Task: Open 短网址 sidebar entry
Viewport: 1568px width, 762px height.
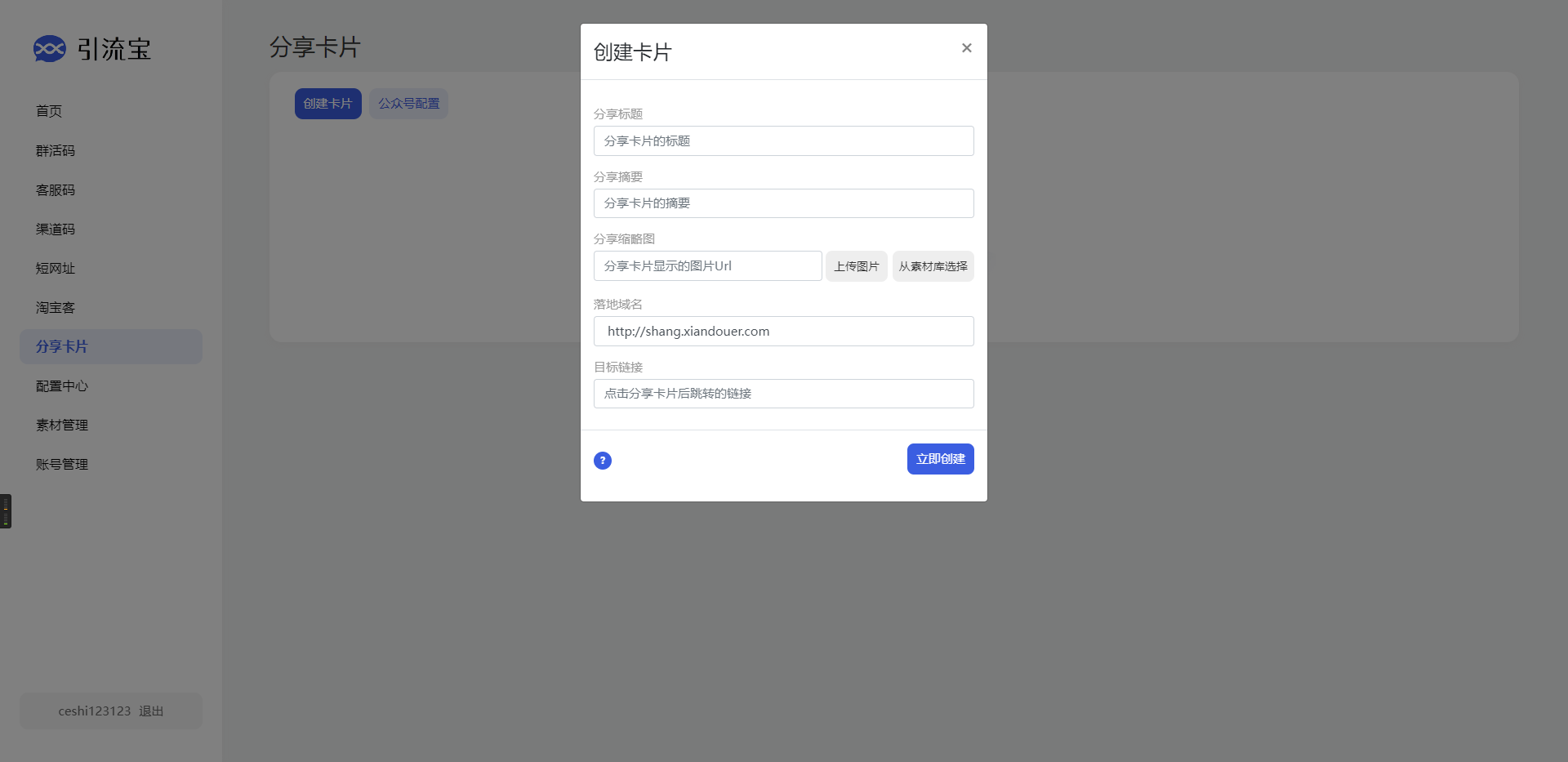Action: tap(111, 268)
